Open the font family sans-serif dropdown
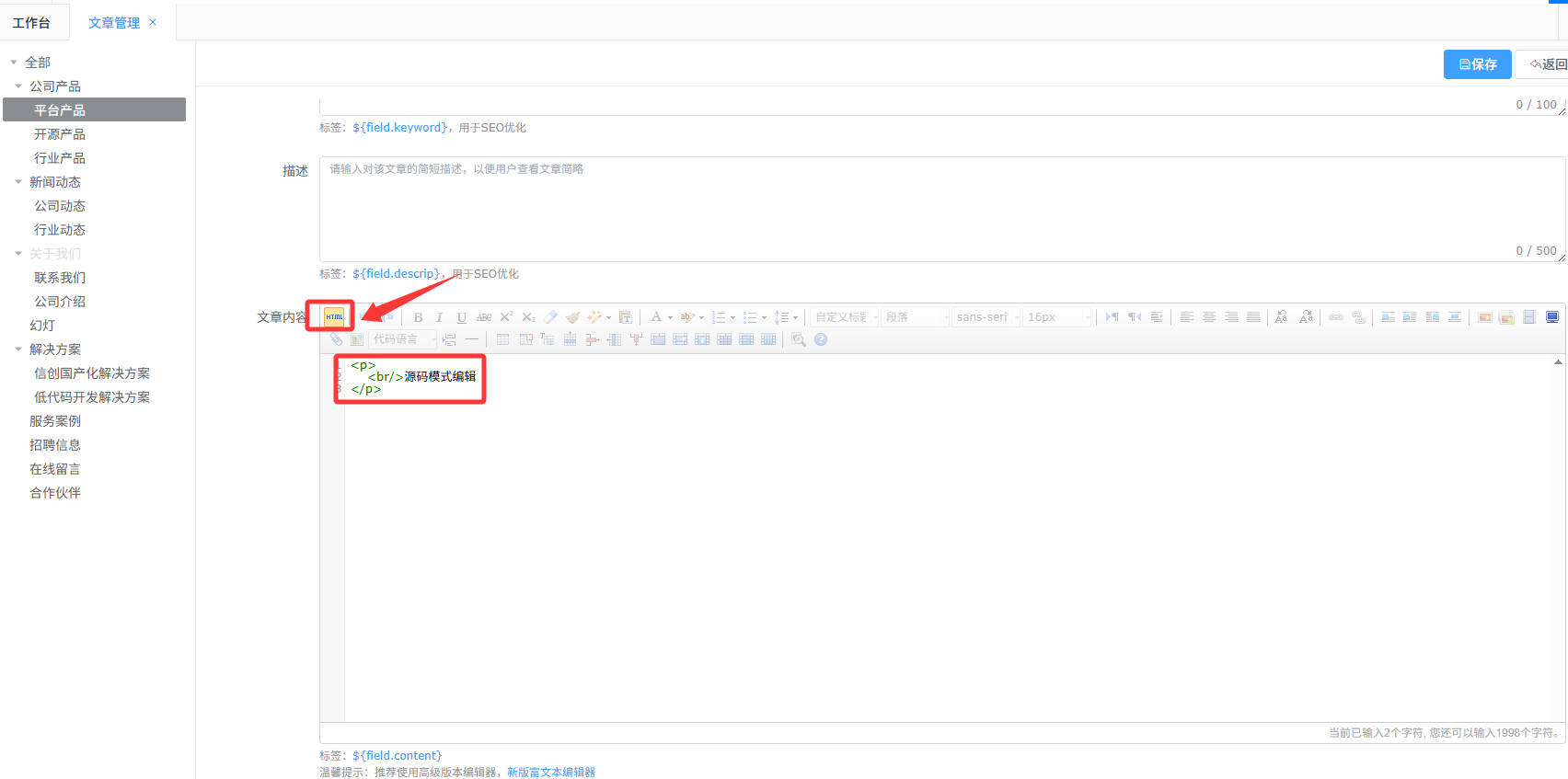Viewport: 1568px width, 779px height. [986, 317]
